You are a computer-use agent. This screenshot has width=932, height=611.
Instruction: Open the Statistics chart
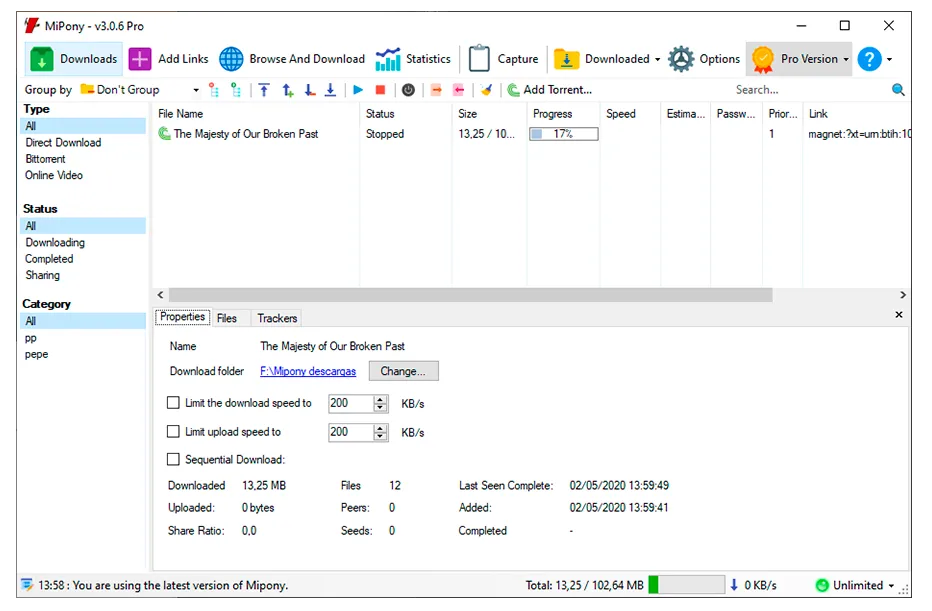tap(388, 59)
